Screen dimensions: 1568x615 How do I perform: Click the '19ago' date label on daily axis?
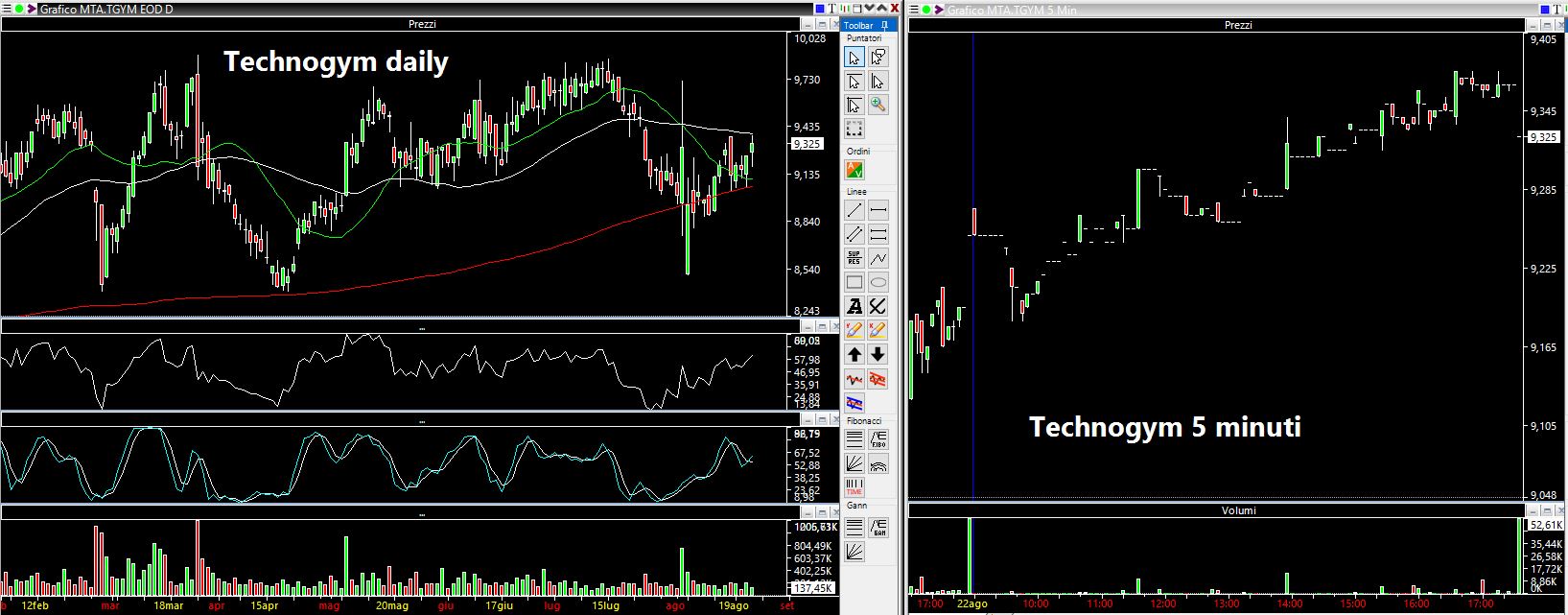point(734,605)
